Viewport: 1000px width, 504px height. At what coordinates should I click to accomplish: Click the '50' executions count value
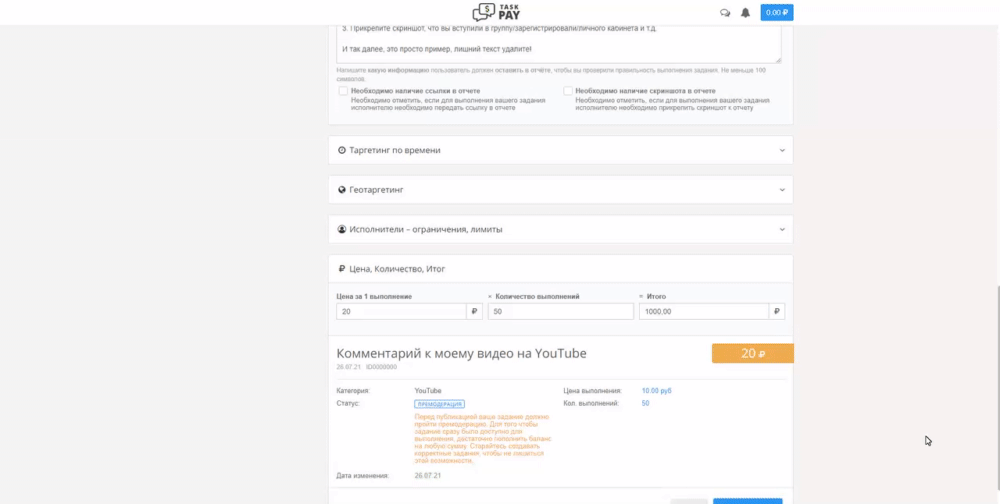(x=645, y=403)
